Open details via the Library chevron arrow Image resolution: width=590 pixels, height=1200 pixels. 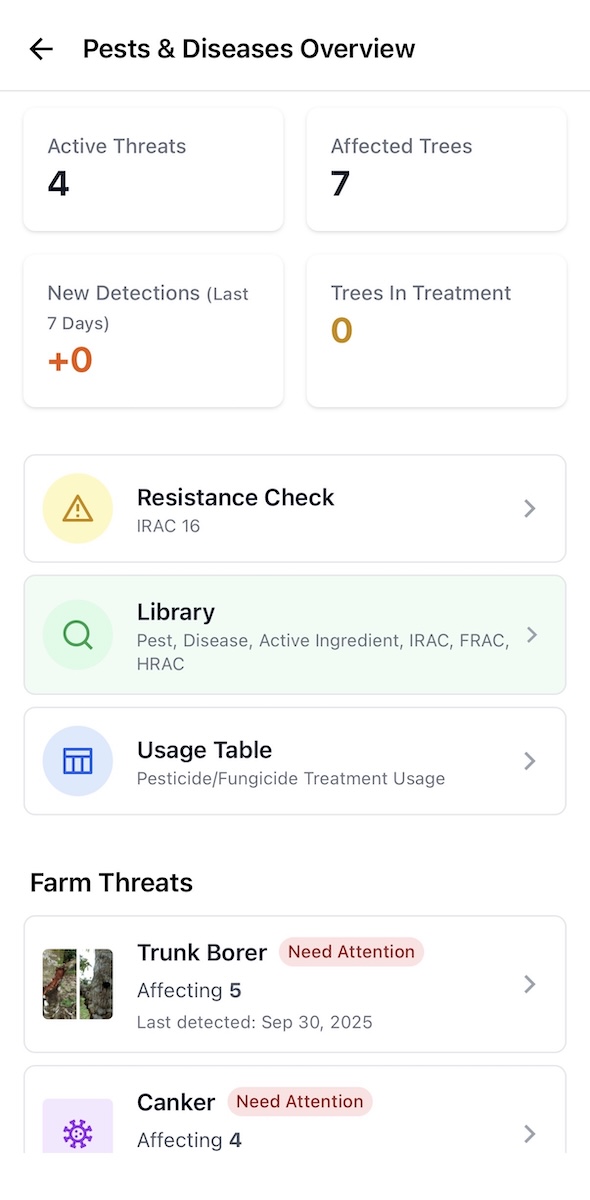click(532, 635)
